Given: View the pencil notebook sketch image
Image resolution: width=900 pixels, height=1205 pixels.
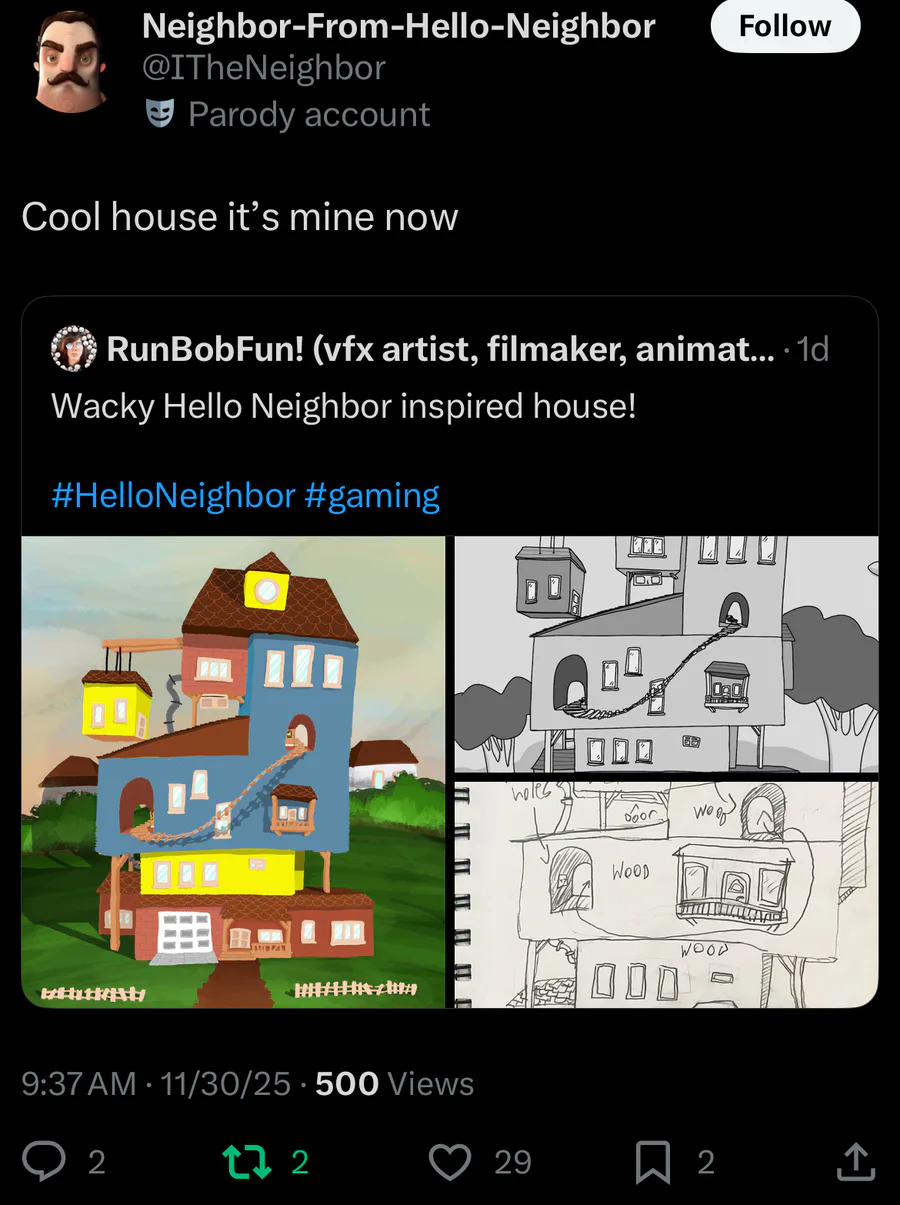Looking at the screenshot, I should pos(667,895).
